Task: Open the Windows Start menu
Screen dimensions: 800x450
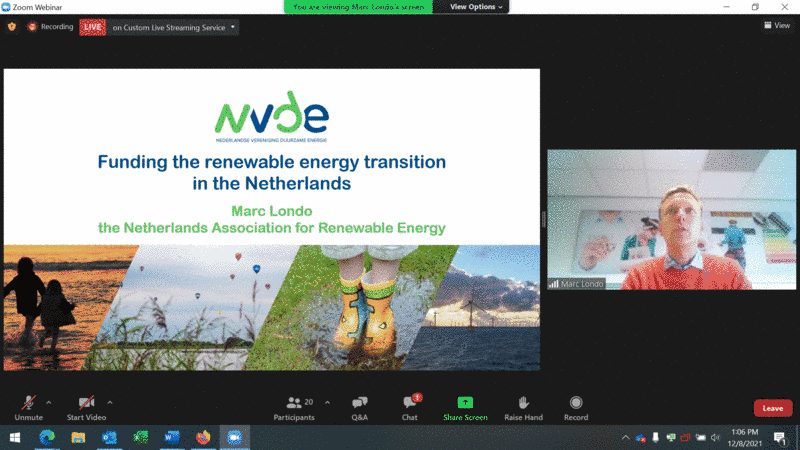Action: click(14, 437)
